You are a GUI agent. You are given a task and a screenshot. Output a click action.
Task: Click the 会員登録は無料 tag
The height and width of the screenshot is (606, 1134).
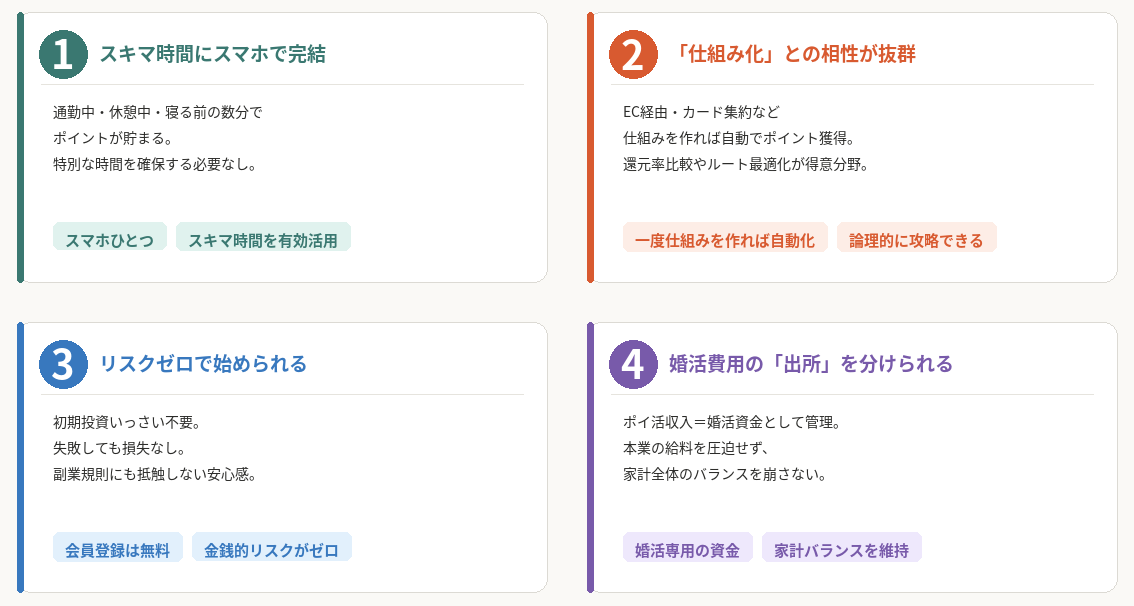tap(118, 549)
